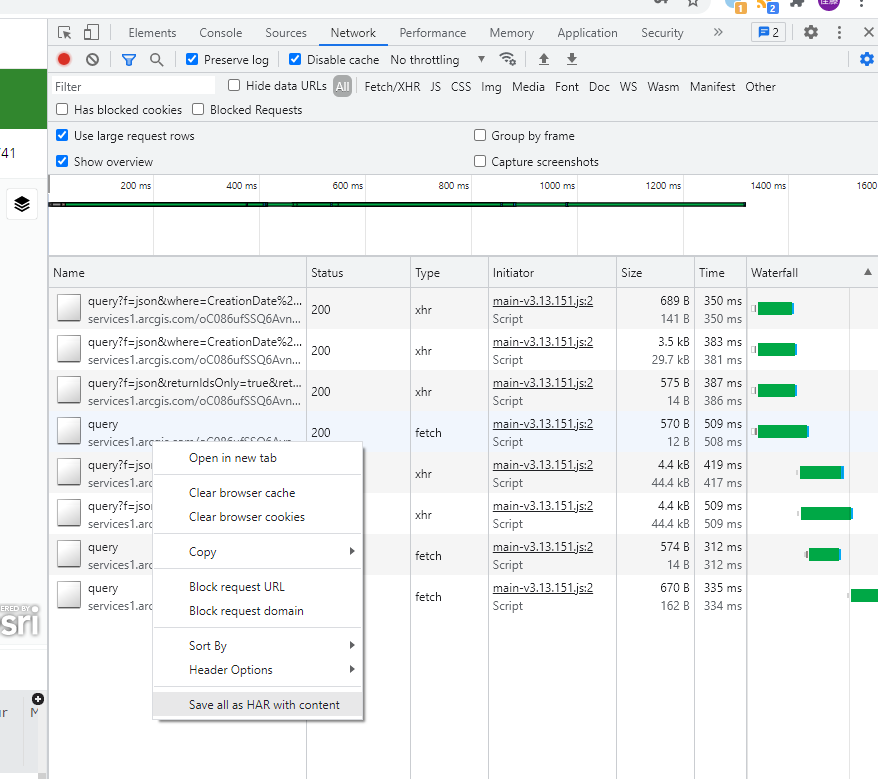Open the Application tab
Viewport: 878px width, 779px height.
(x=587, y=33)
